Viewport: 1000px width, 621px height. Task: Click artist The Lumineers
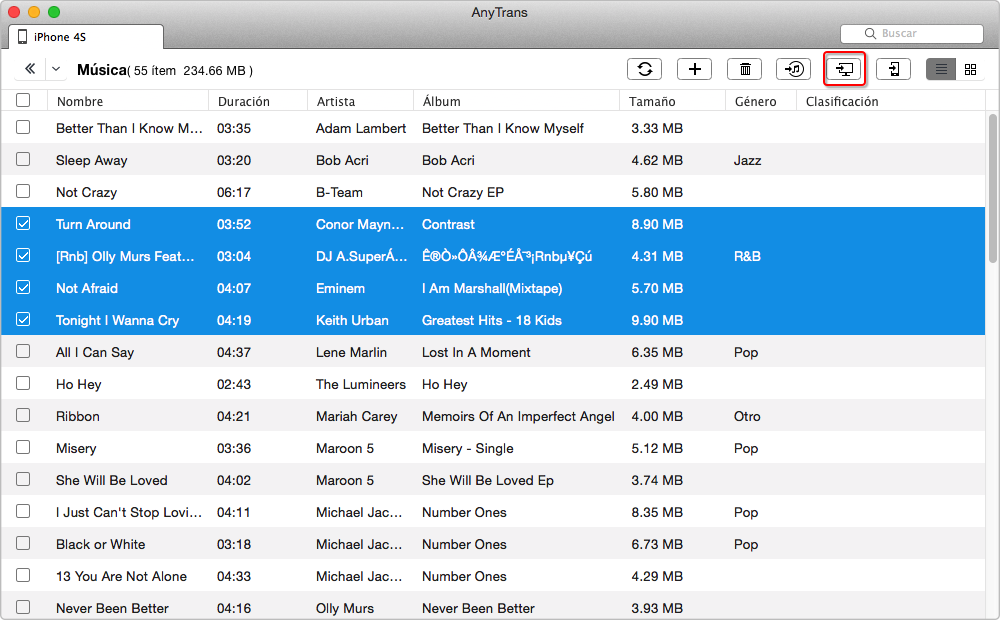(x=361, y=384)
